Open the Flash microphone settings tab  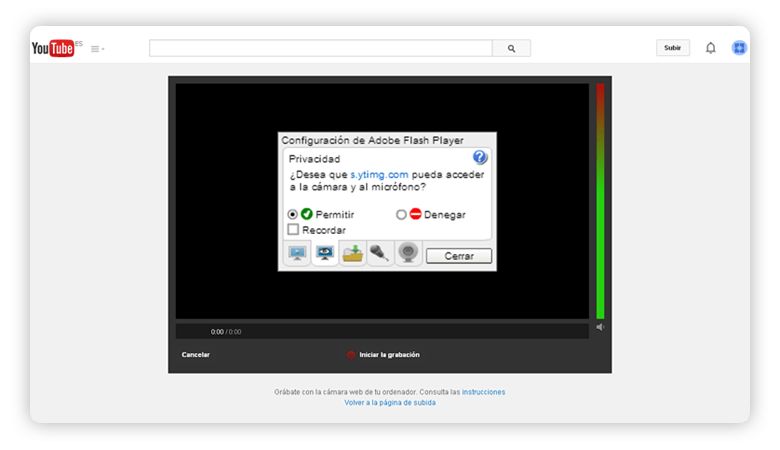pyautogui.click(x=380, y=253)
